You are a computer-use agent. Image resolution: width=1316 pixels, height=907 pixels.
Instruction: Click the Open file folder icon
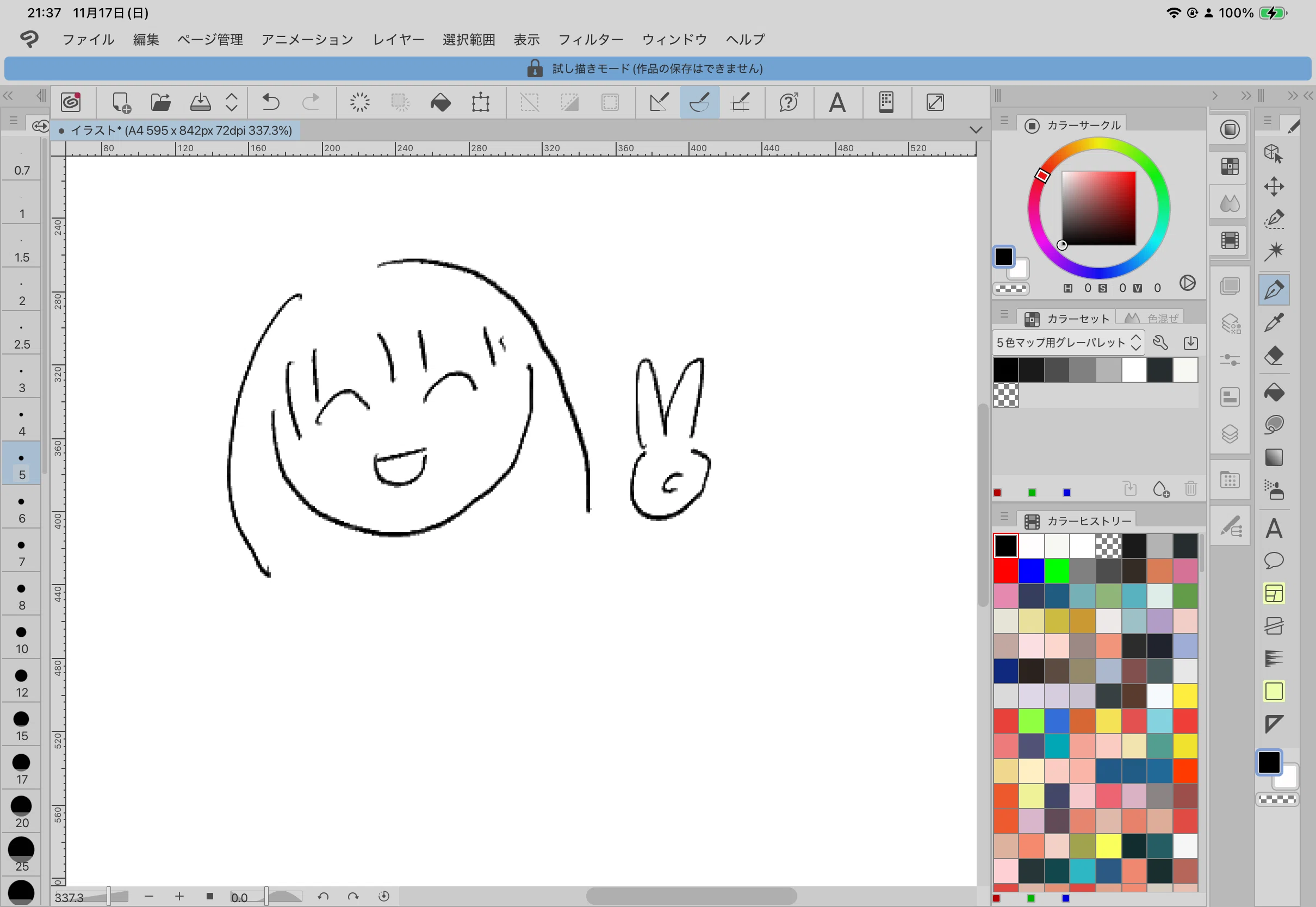161,103
